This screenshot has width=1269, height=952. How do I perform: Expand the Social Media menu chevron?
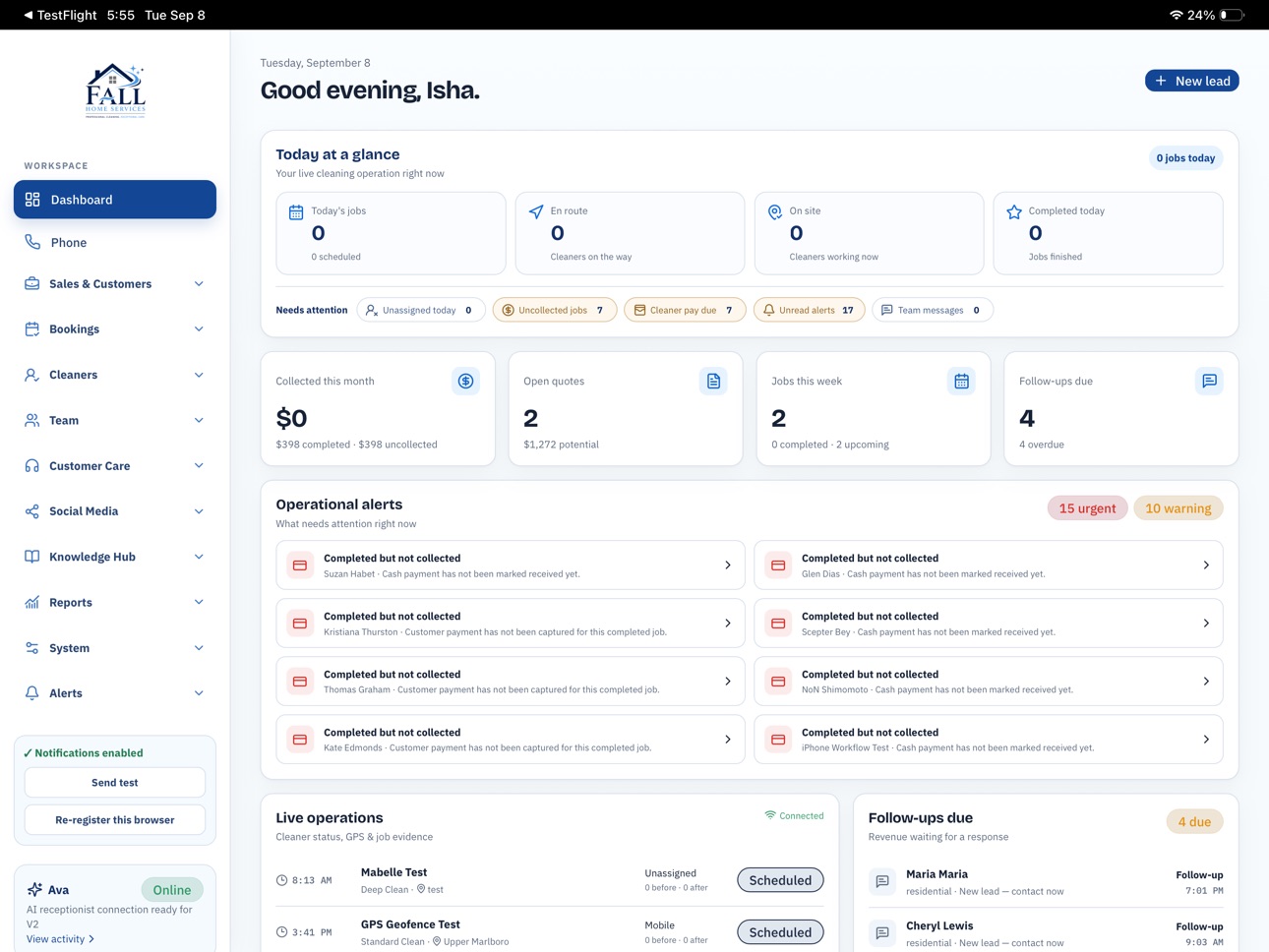coord(199,511)
